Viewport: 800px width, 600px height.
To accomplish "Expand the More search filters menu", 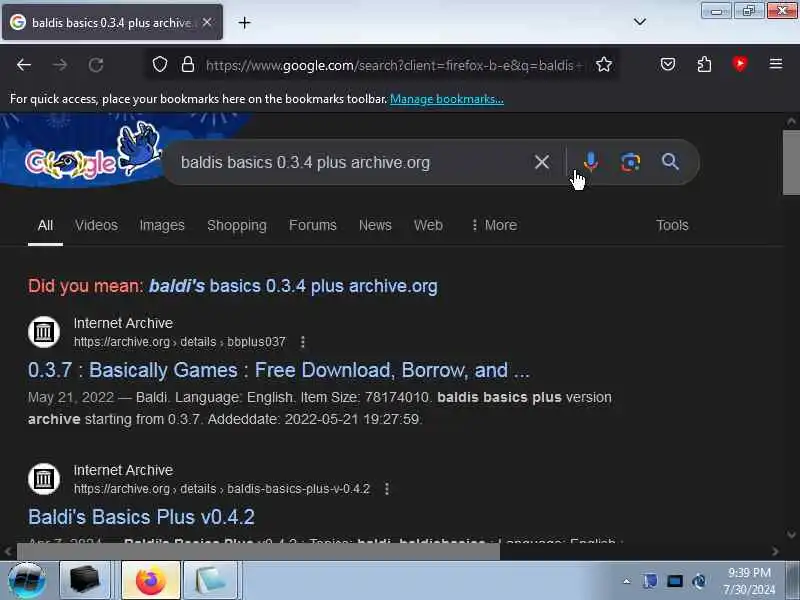I will 494,225.
